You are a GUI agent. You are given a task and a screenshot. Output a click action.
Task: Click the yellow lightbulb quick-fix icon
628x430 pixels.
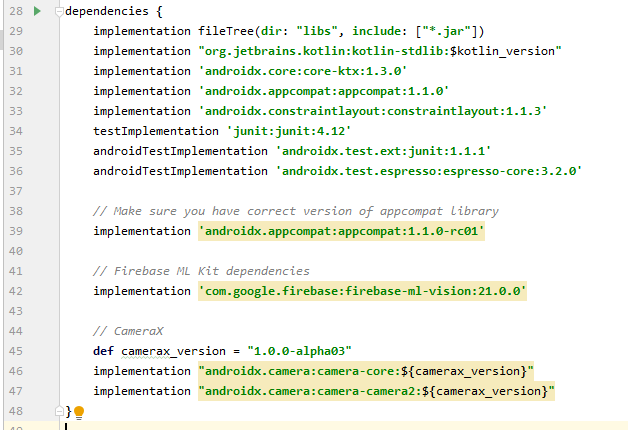[79, 412]
